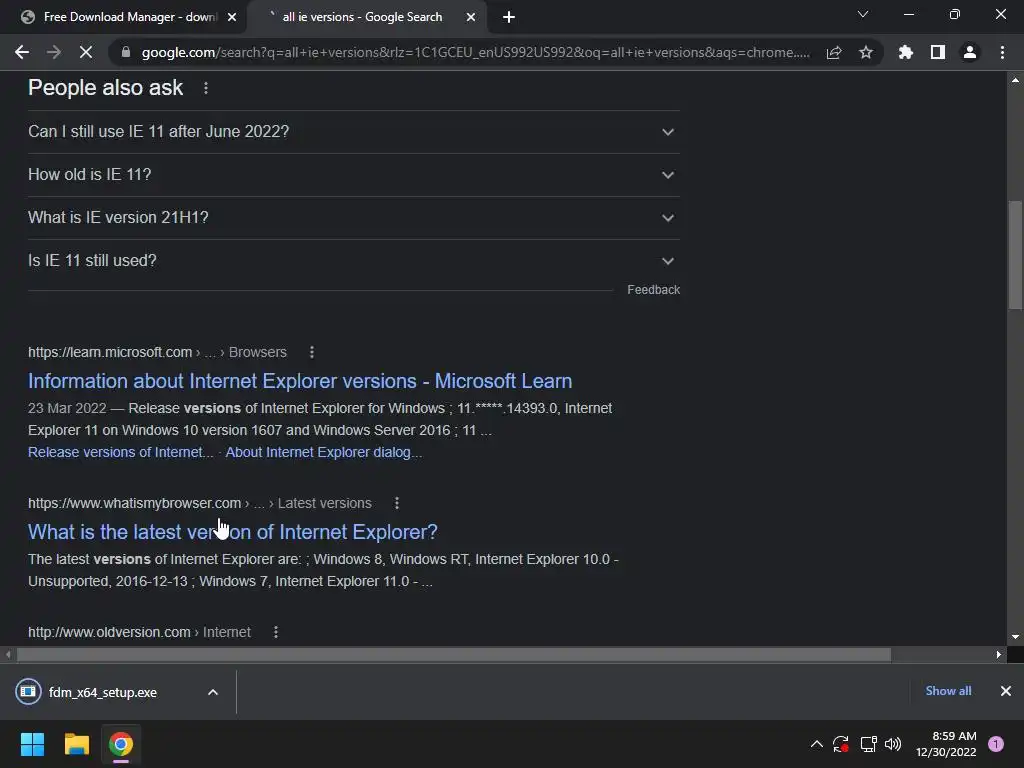
Task: Open Chrome's three-dot main menu
Action: (x=1002, y=52)
